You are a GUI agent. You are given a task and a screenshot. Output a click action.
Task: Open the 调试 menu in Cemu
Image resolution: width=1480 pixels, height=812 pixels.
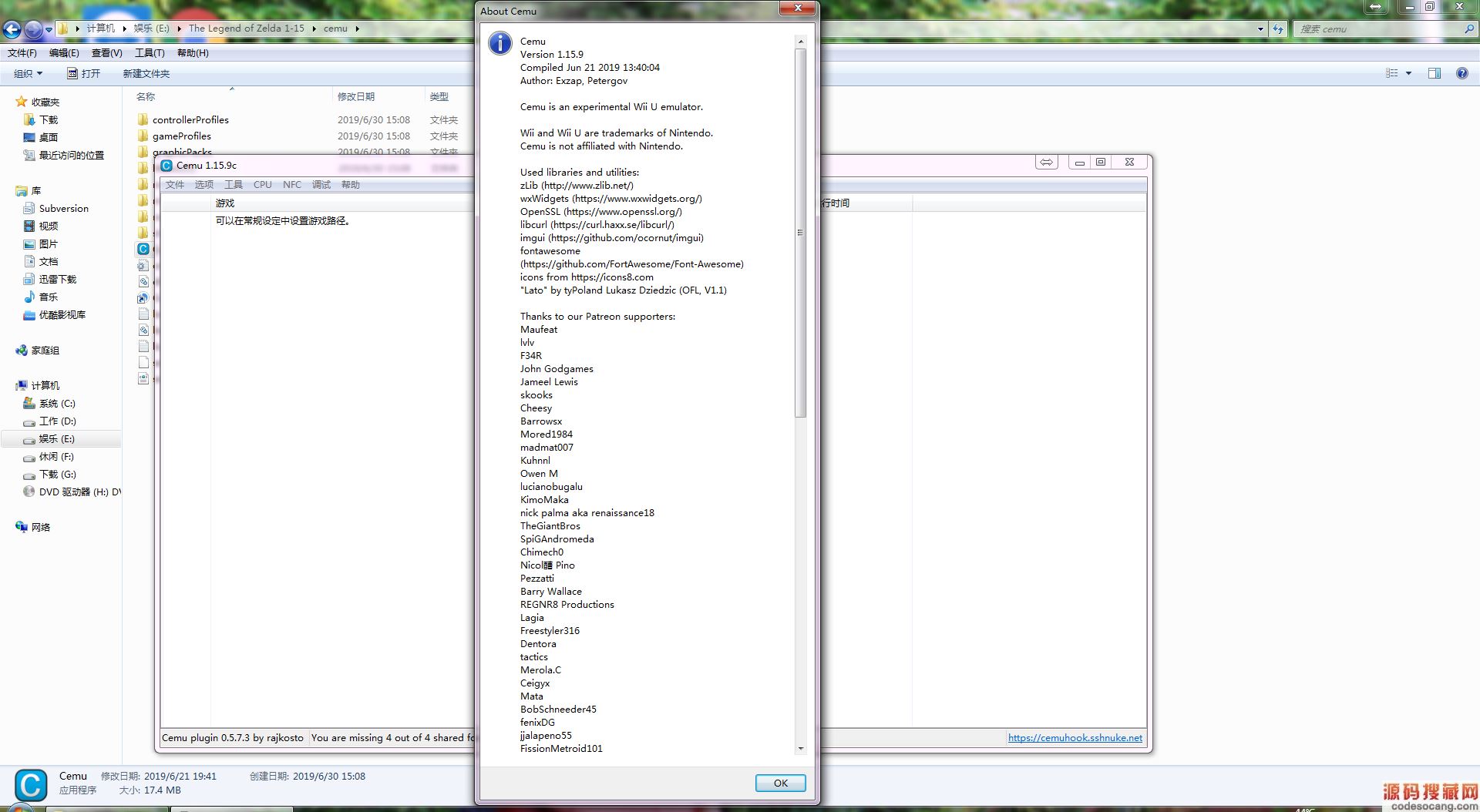point(321,185)
